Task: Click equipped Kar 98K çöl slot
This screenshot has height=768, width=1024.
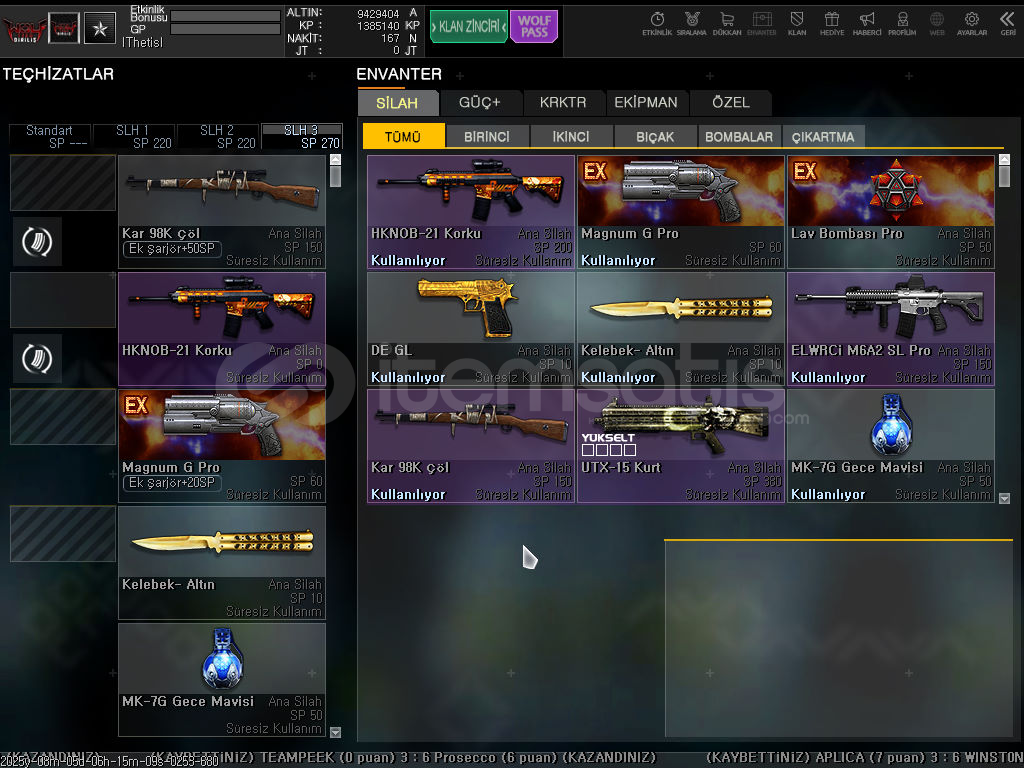Action: click(222, 212)
